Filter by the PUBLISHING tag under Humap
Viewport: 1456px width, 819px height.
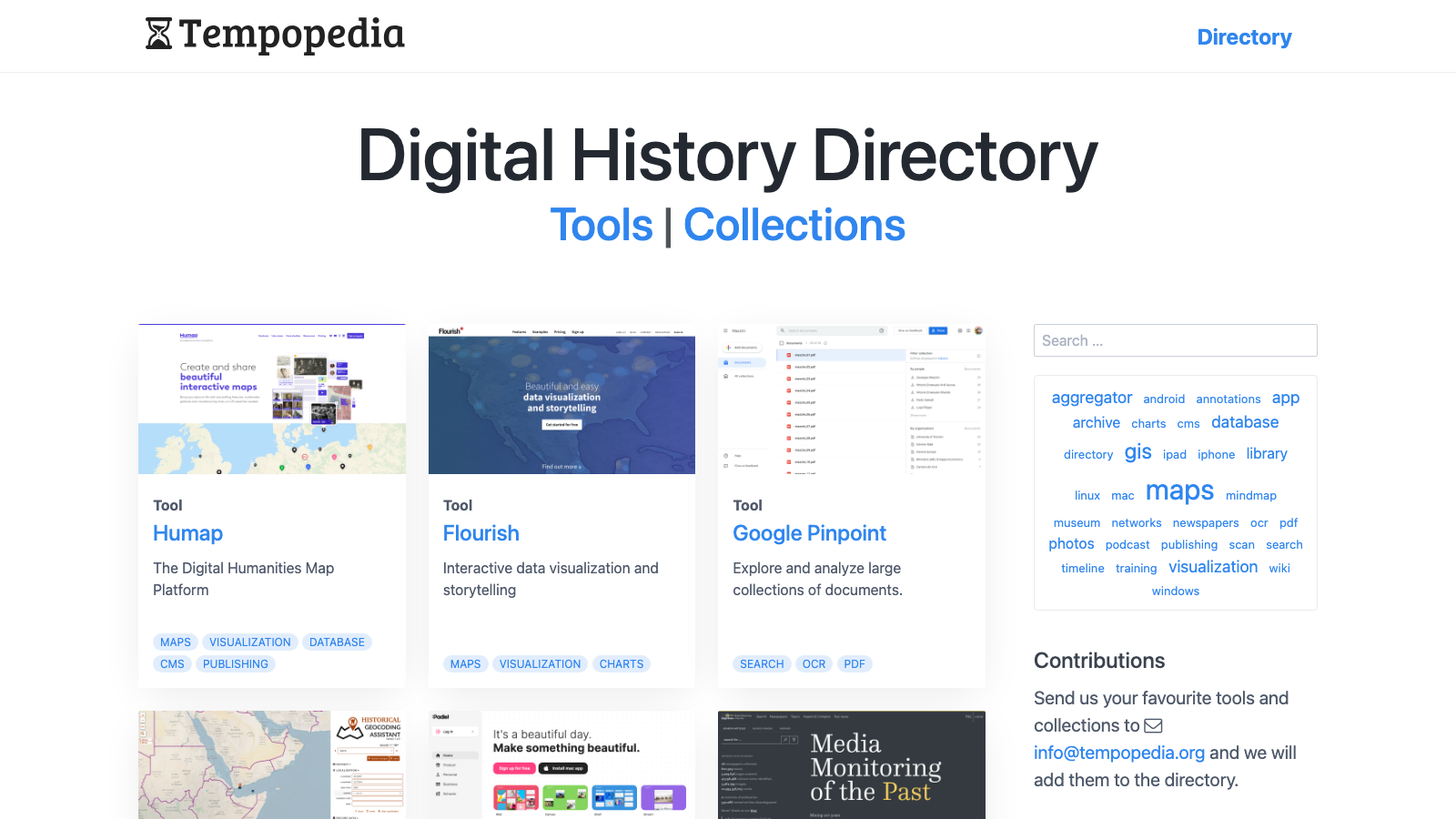tap(235, 663)
